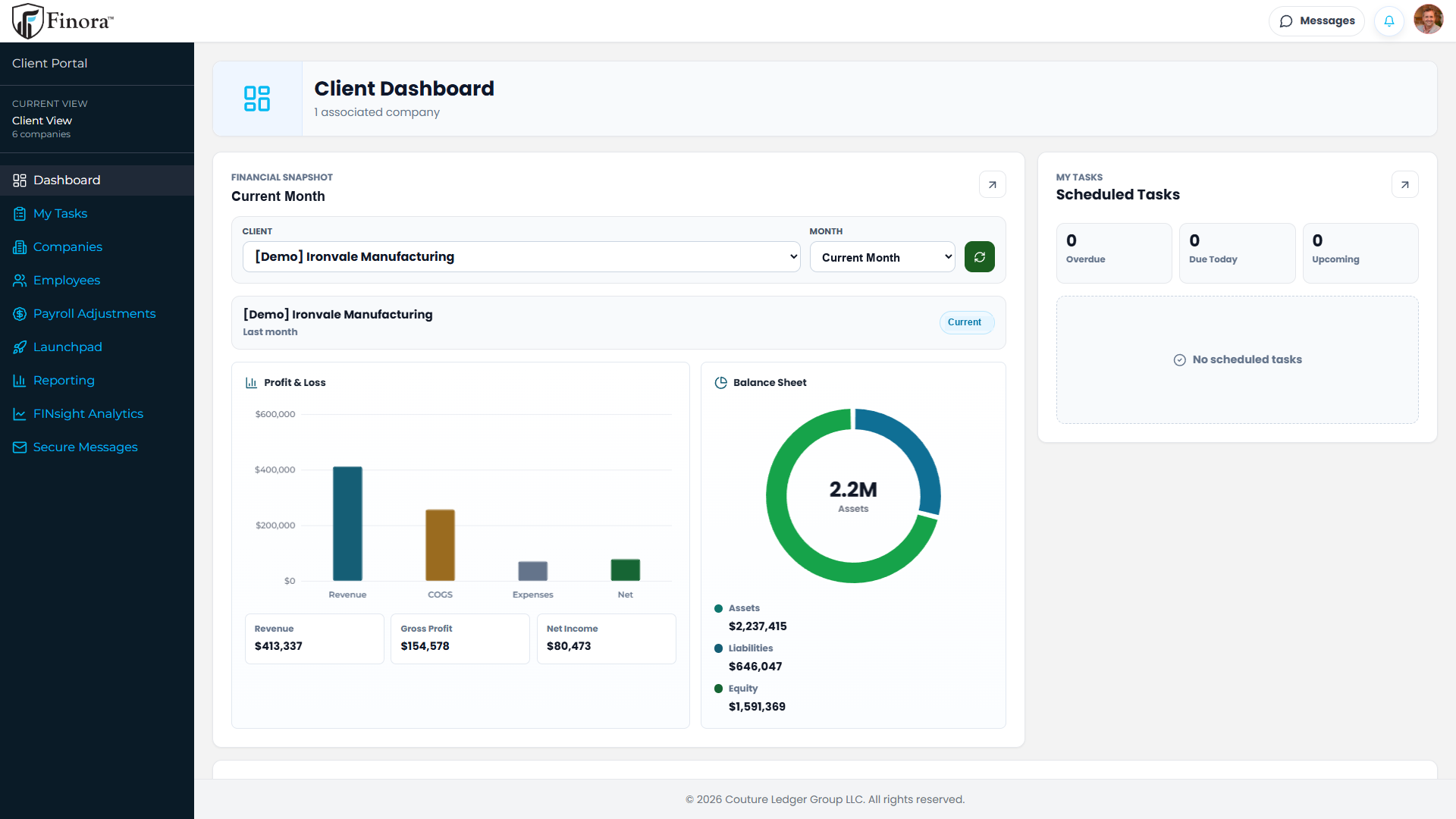Select the Net bar in the chart

point(625,570)
